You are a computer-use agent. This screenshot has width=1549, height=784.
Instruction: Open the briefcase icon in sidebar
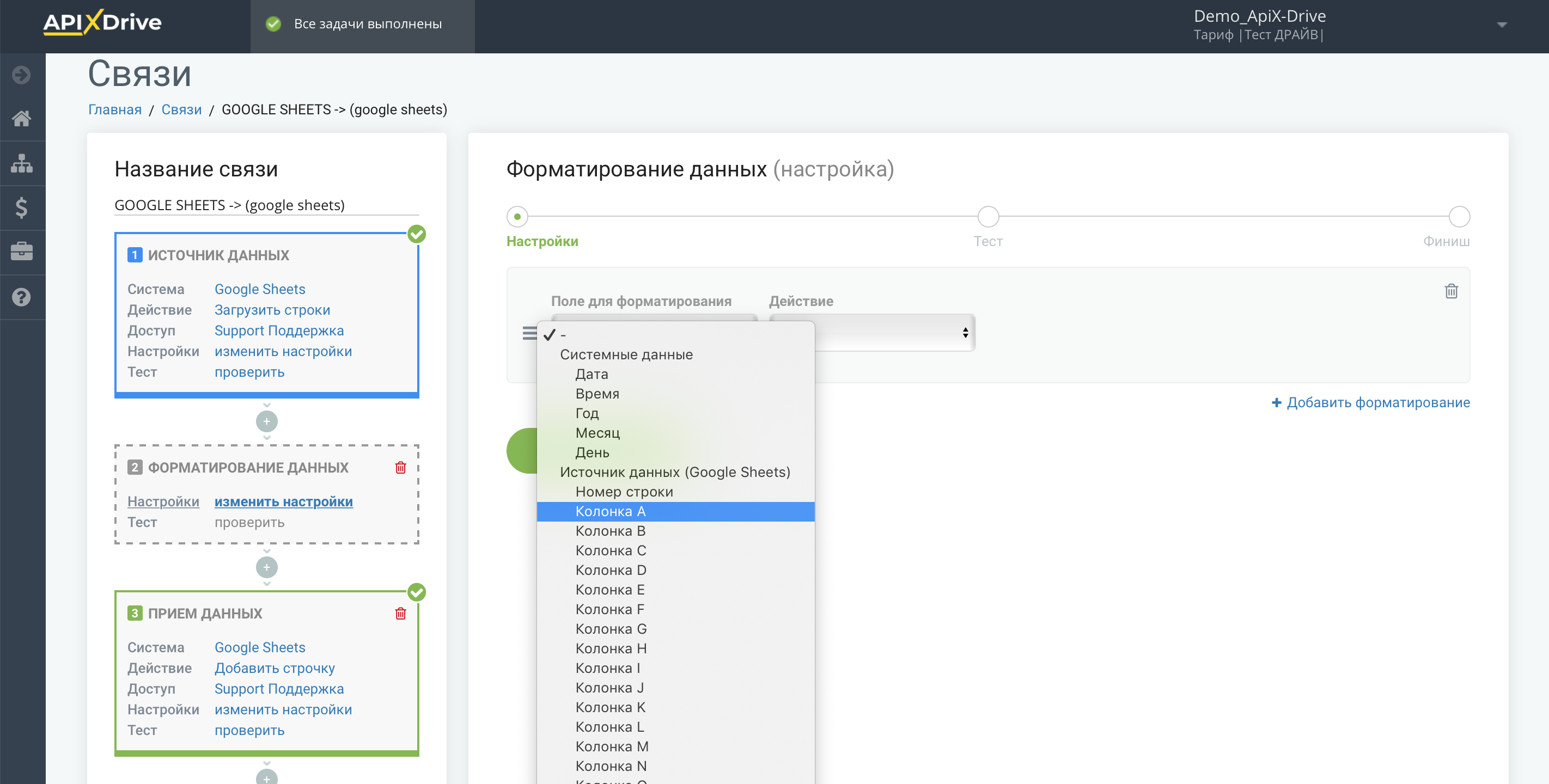pyautogui.click(x=22, y=252)
